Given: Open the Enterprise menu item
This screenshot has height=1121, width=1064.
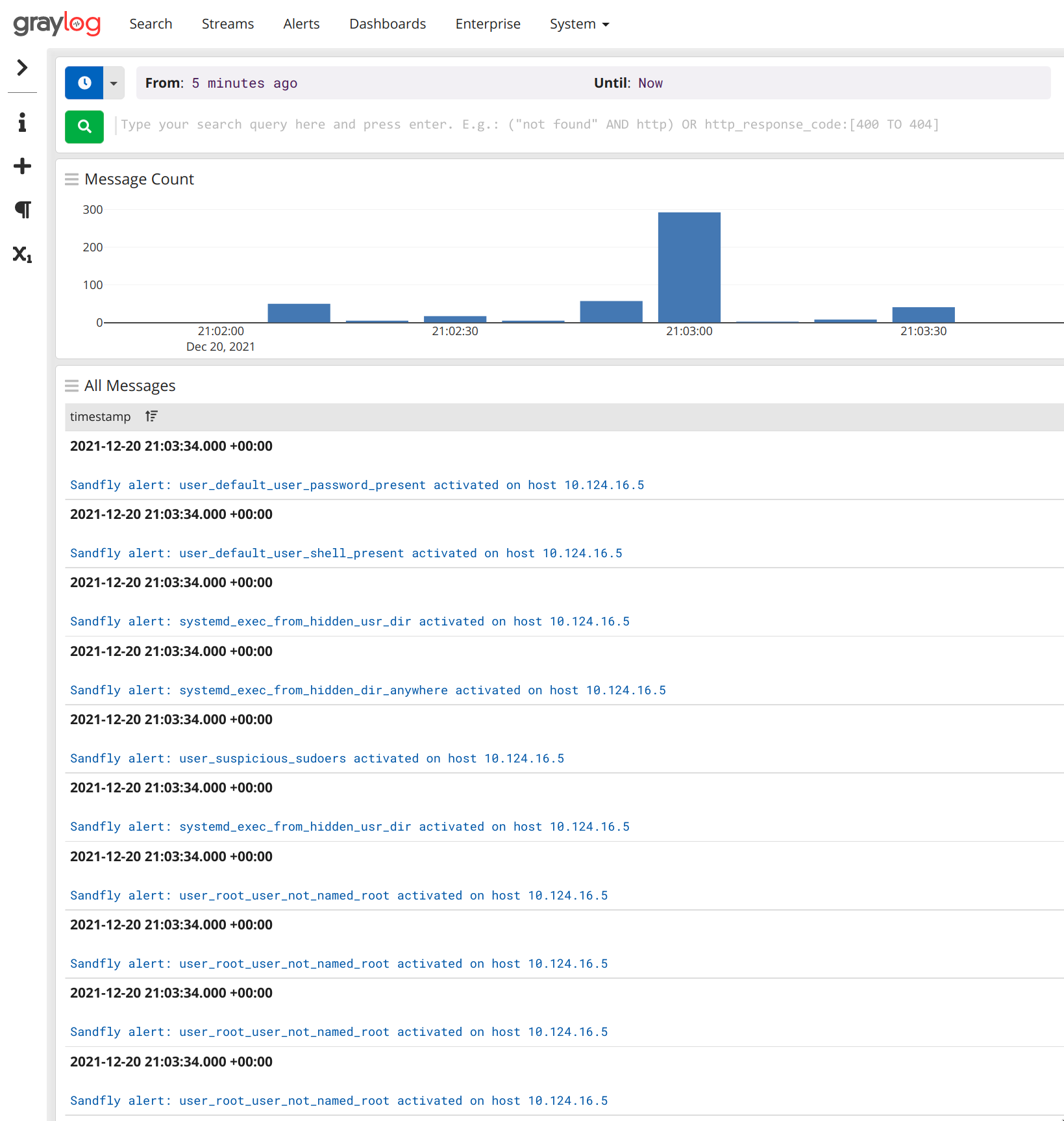Looking at the screenshot, I should coord(488,24).
